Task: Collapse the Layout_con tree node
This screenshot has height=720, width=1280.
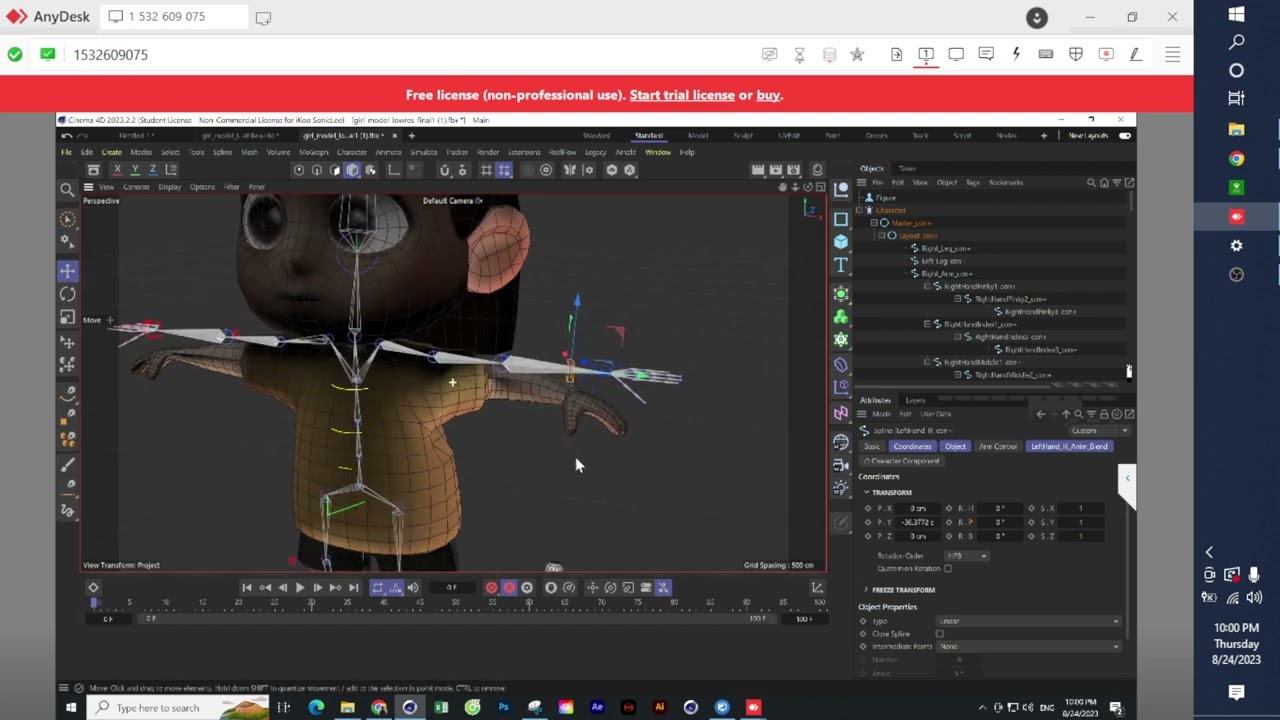Action: [x=881, y=236]
